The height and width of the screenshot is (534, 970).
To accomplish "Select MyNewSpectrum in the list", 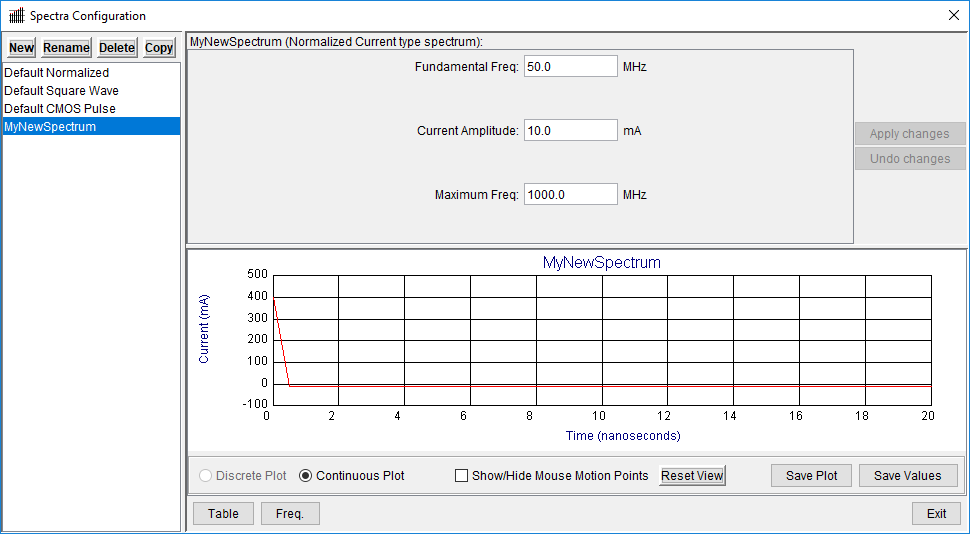I will coord(92,127).
